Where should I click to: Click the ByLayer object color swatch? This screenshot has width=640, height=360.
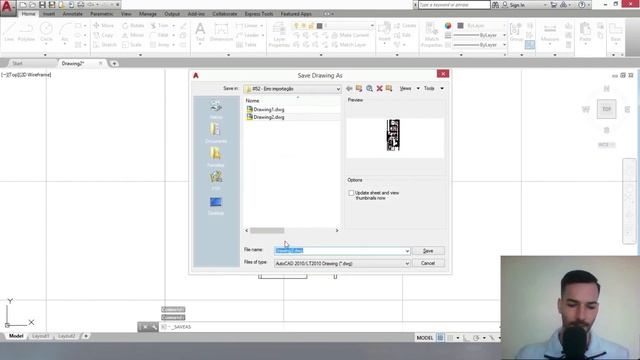[460, 26]
